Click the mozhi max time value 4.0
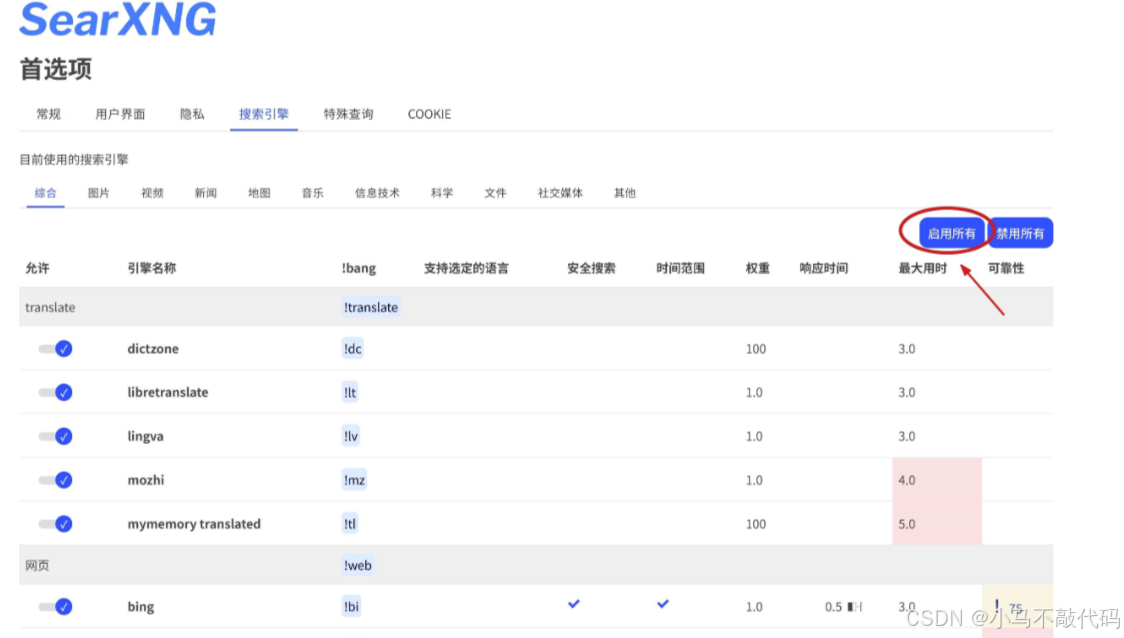 click(907, 480)
